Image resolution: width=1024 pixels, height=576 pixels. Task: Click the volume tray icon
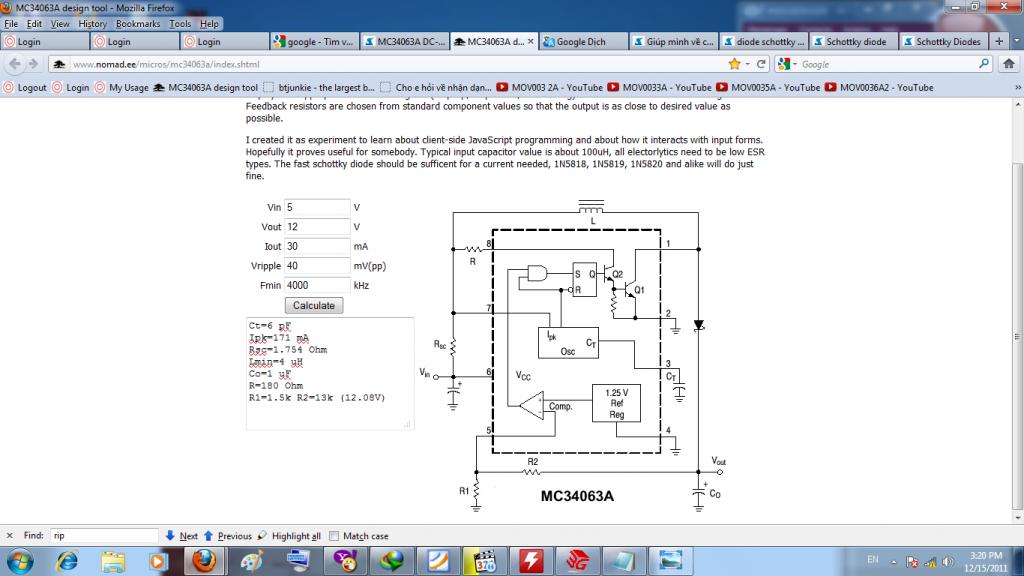coord(948,561)
